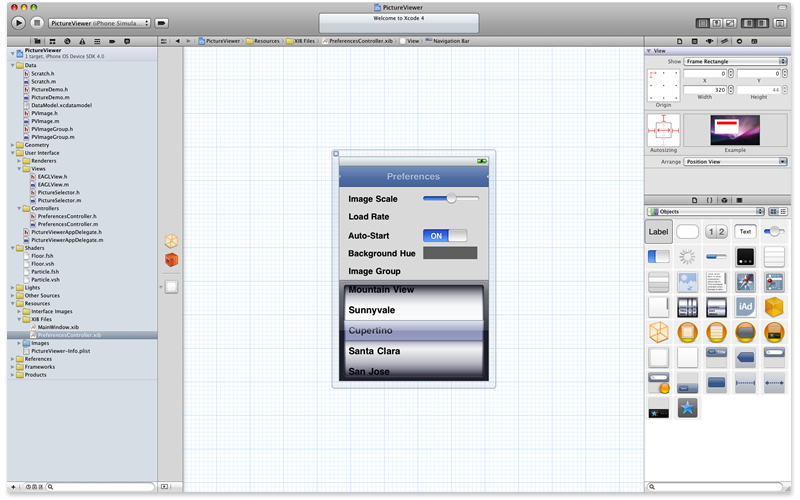Open the Objects library dropdown

(706, 211)
